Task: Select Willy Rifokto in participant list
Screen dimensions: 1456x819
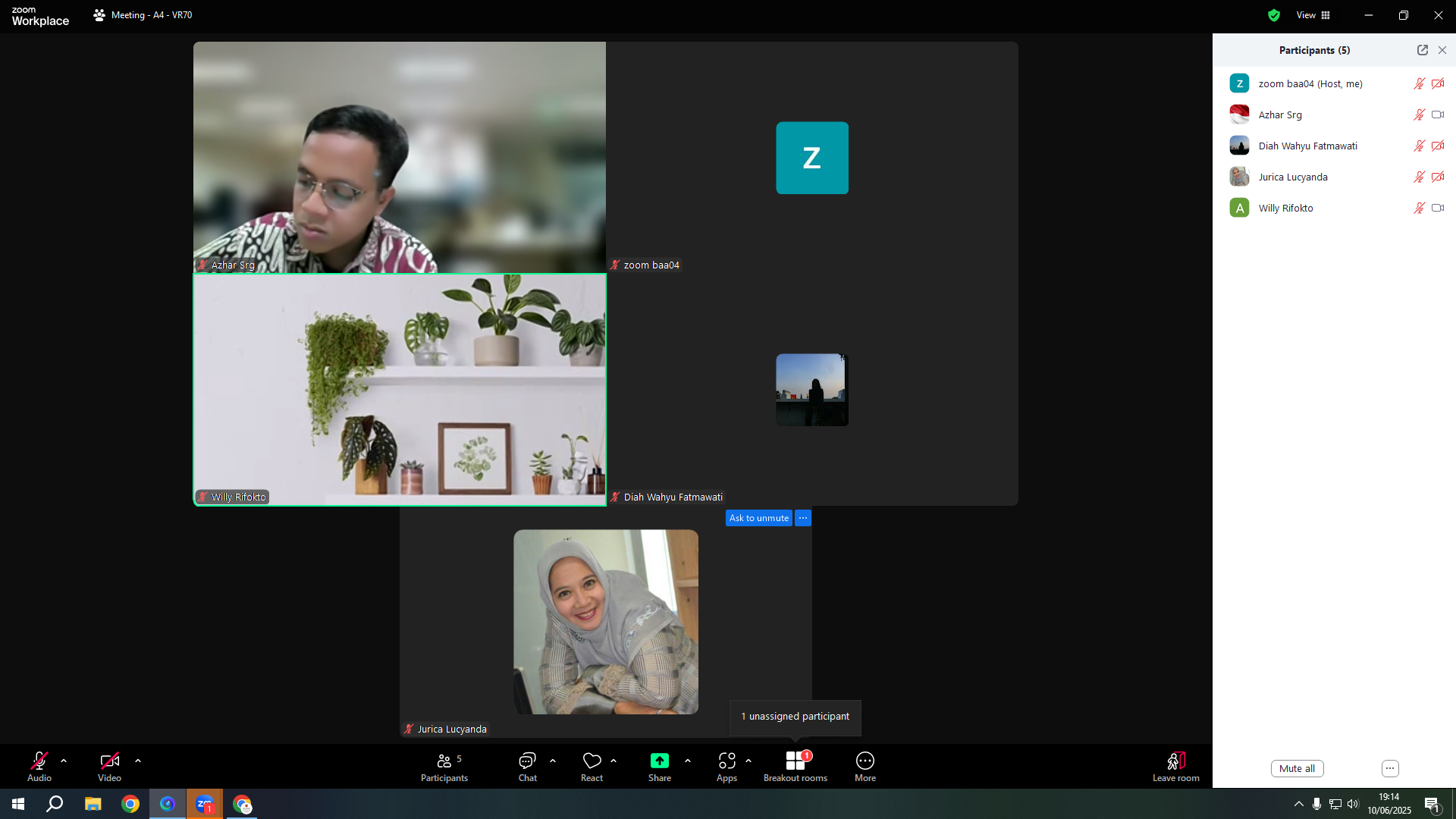Action: point(1334,208)
